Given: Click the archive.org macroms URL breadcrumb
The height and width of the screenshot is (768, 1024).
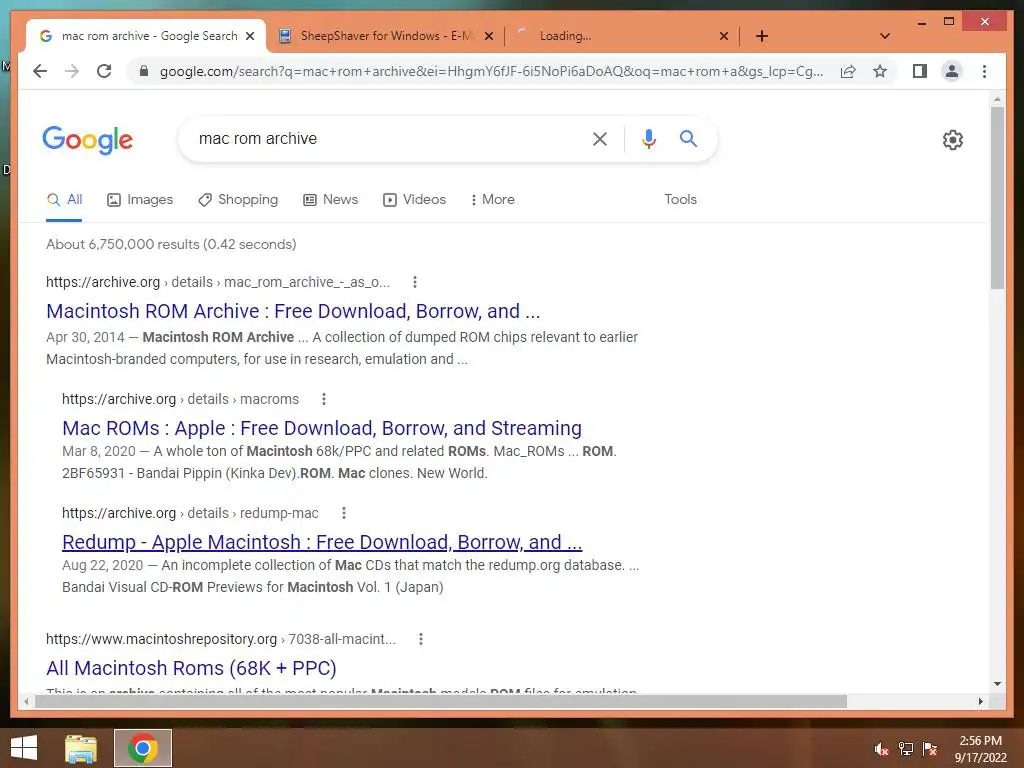Looking at the screenshot, I should click(x=180, y=399).
